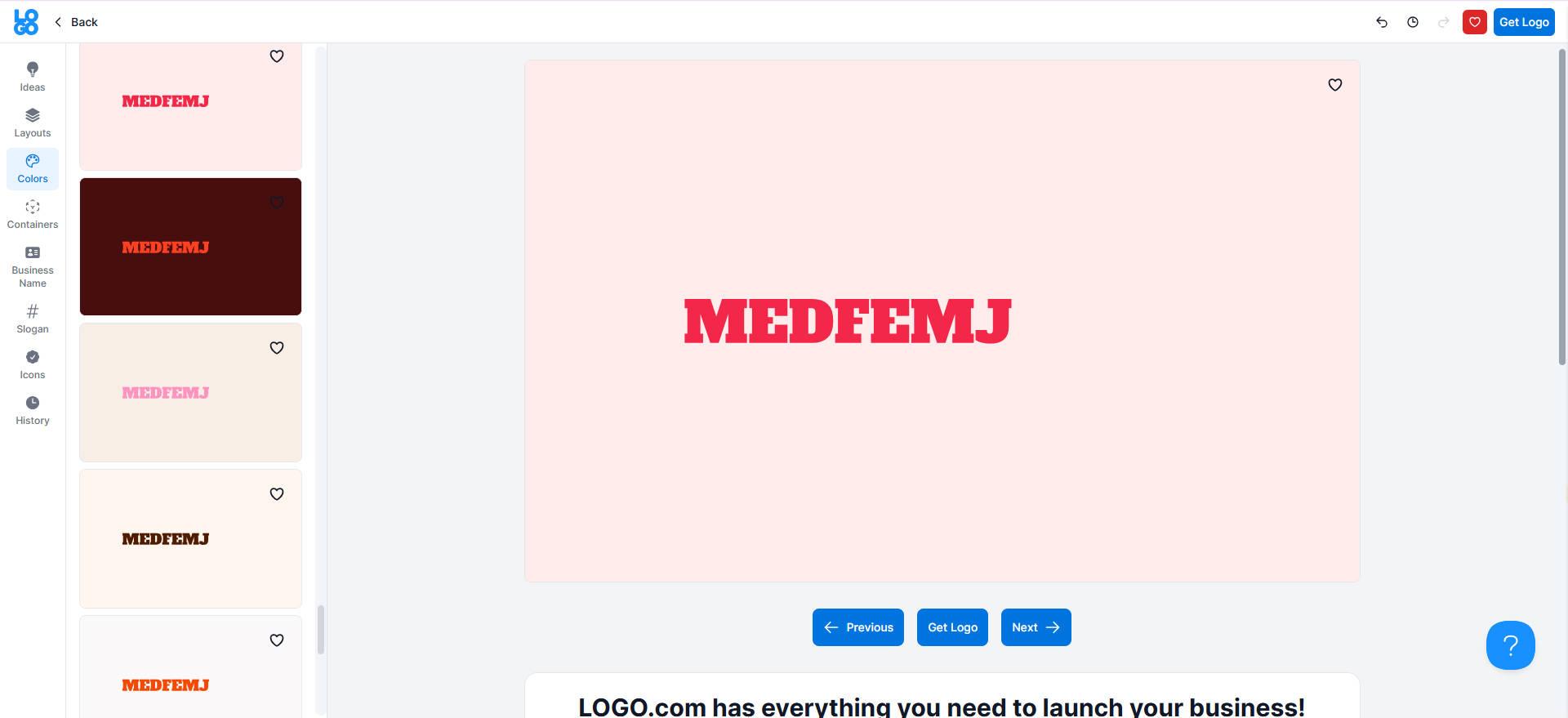Select the dark maroon color scheme thumbnail
This screenshot has width=1568, height=718.
click(190, 247)
